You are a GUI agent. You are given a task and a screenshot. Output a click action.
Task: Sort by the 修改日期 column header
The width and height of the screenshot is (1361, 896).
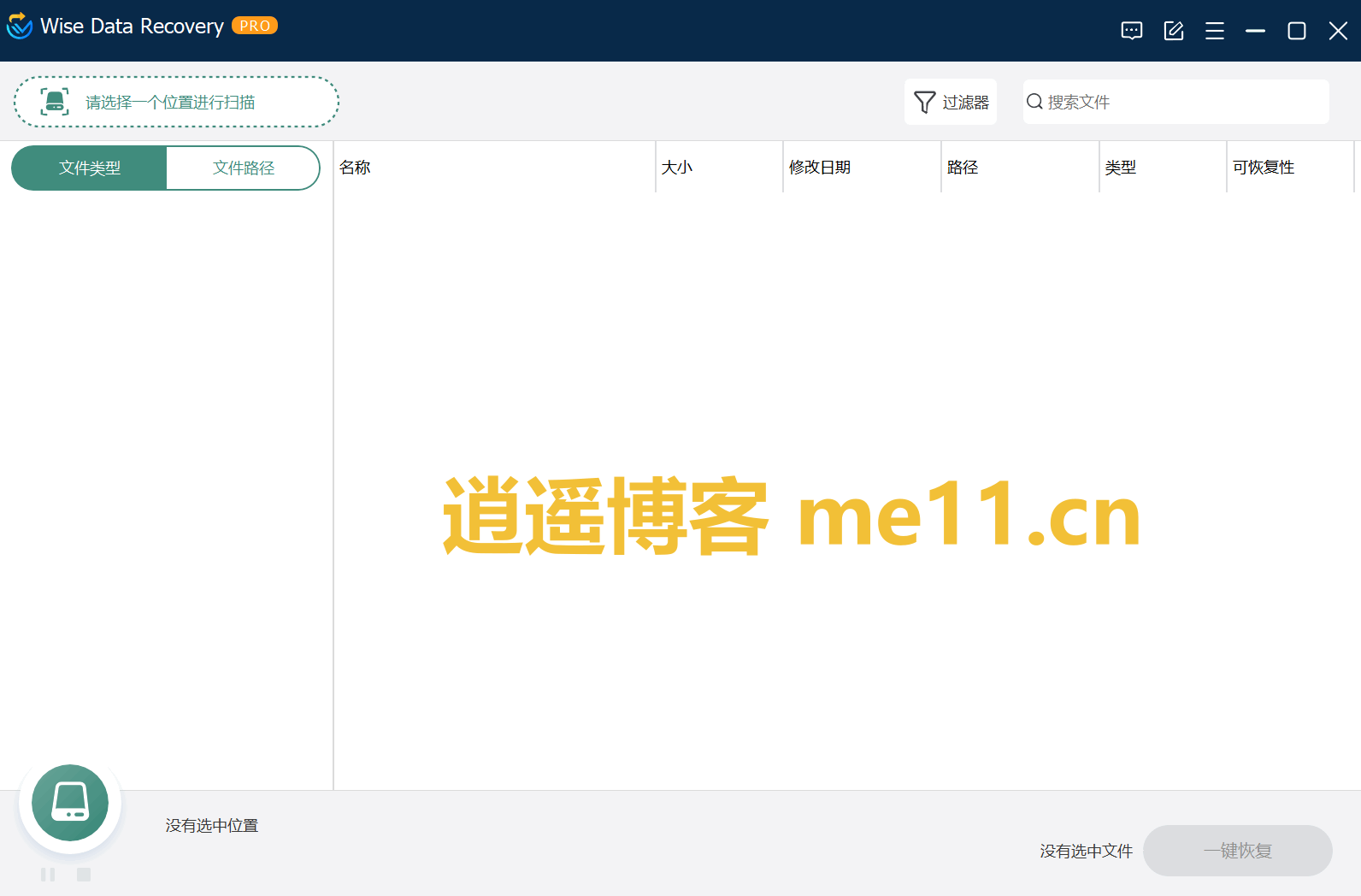819,168
